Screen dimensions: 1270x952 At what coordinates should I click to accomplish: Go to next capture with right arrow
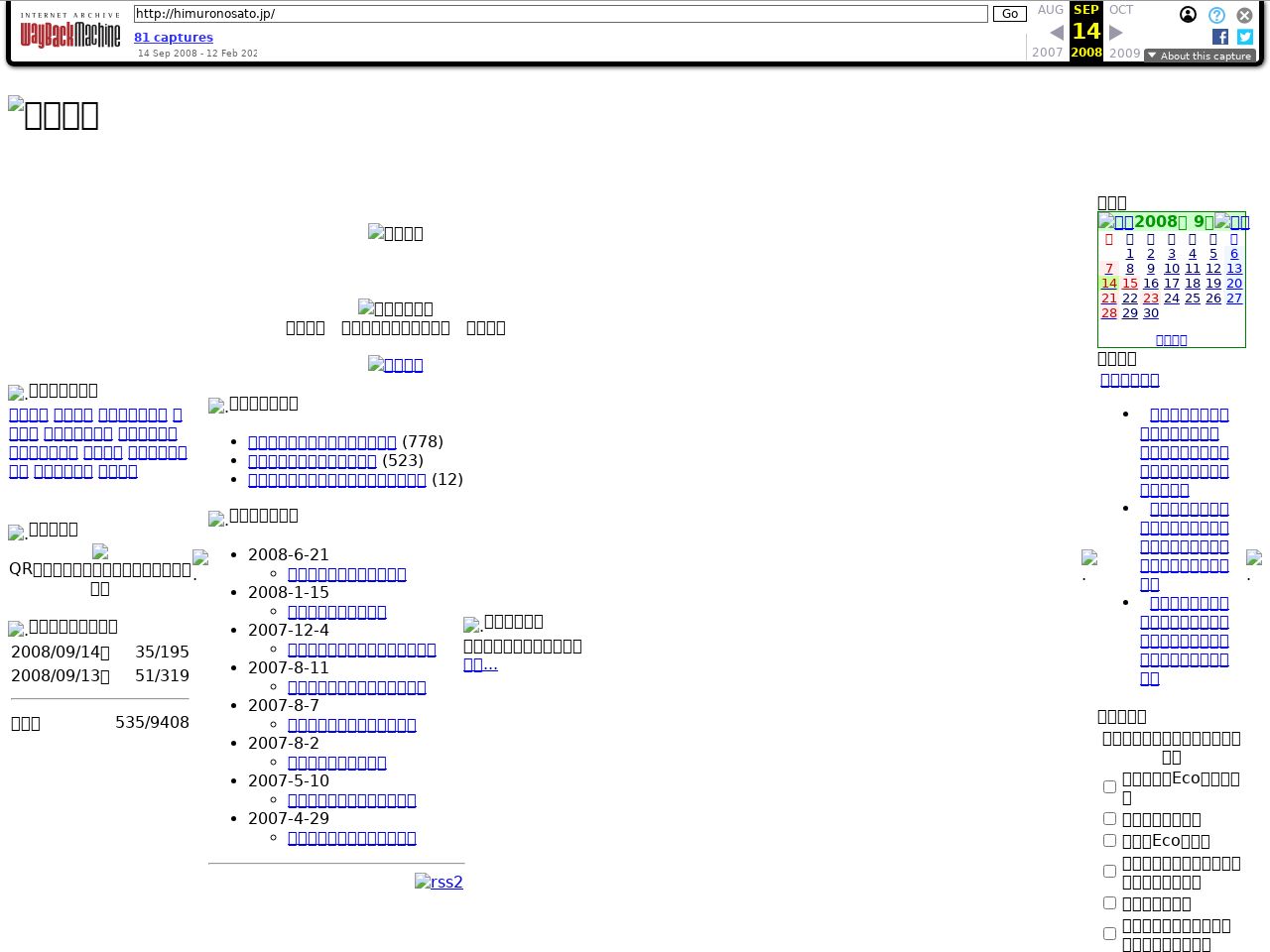pos(1116,33)
